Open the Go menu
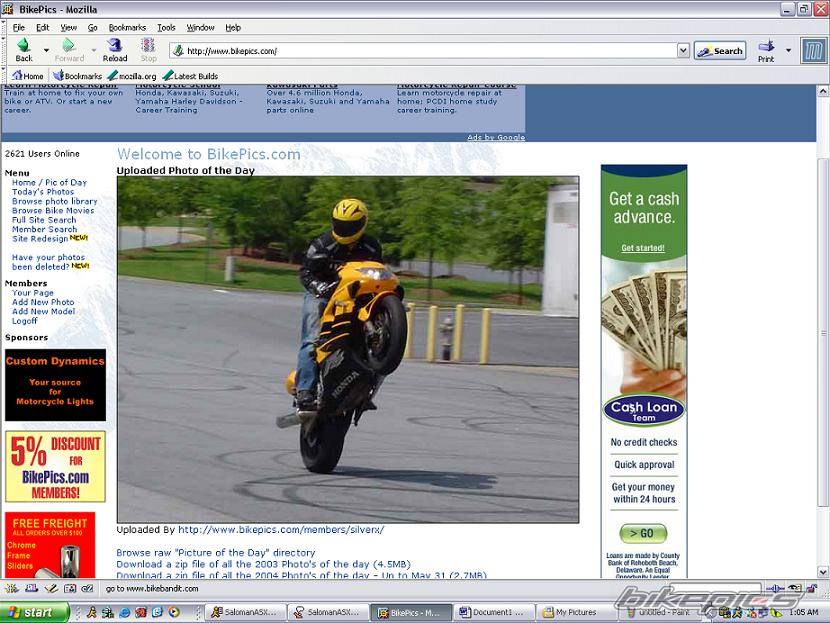Image resolution: width=830 pixels, height=623 pixels. 93,27
